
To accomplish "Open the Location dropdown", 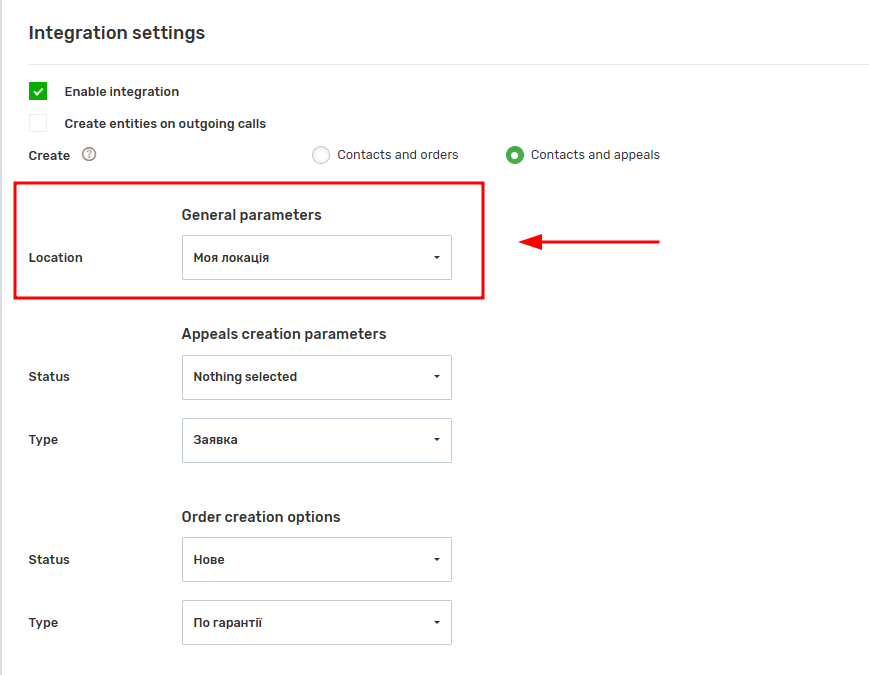I will pos(317,258).
